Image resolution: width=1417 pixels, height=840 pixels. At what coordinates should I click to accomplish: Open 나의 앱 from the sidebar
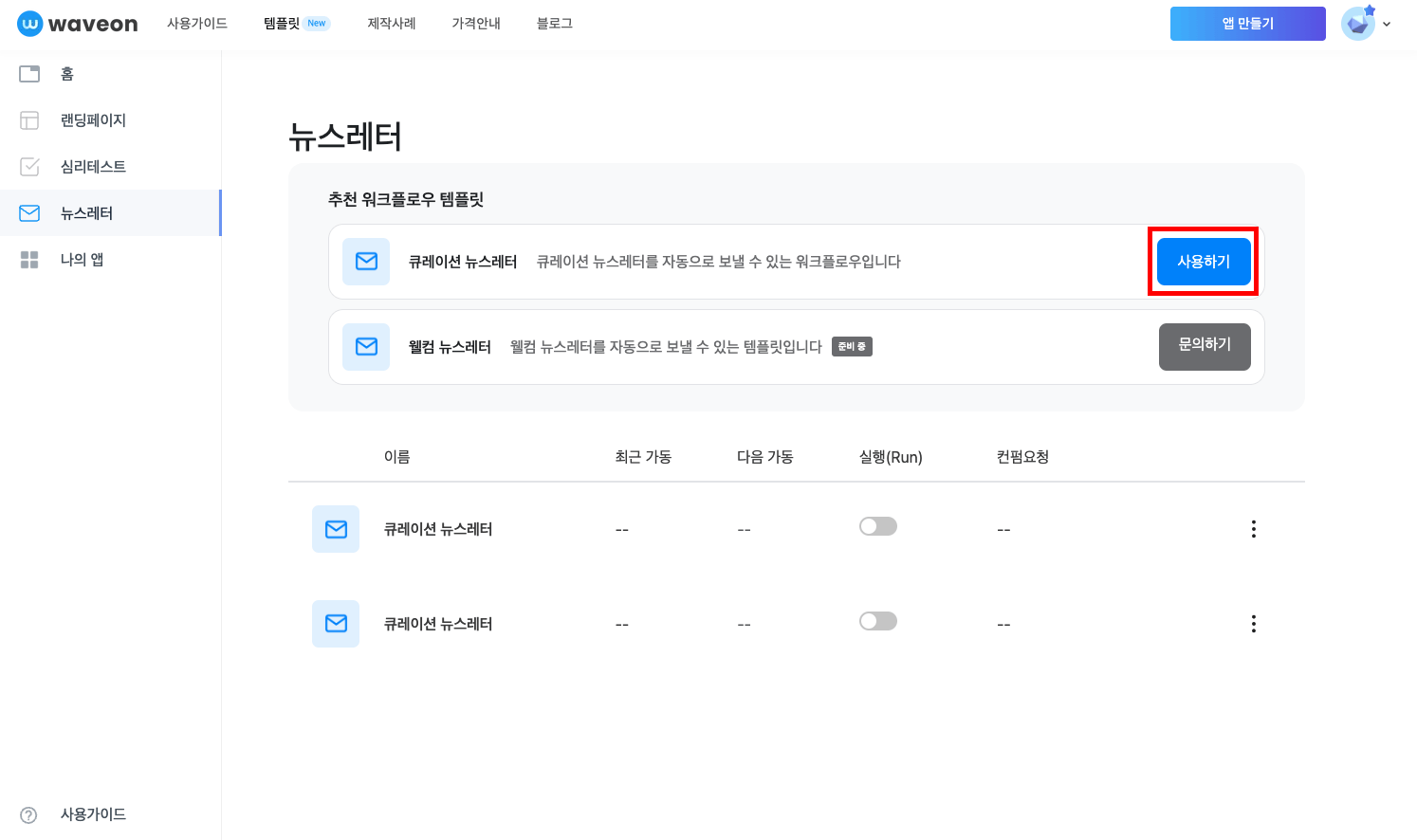click(x=28, y=259)
